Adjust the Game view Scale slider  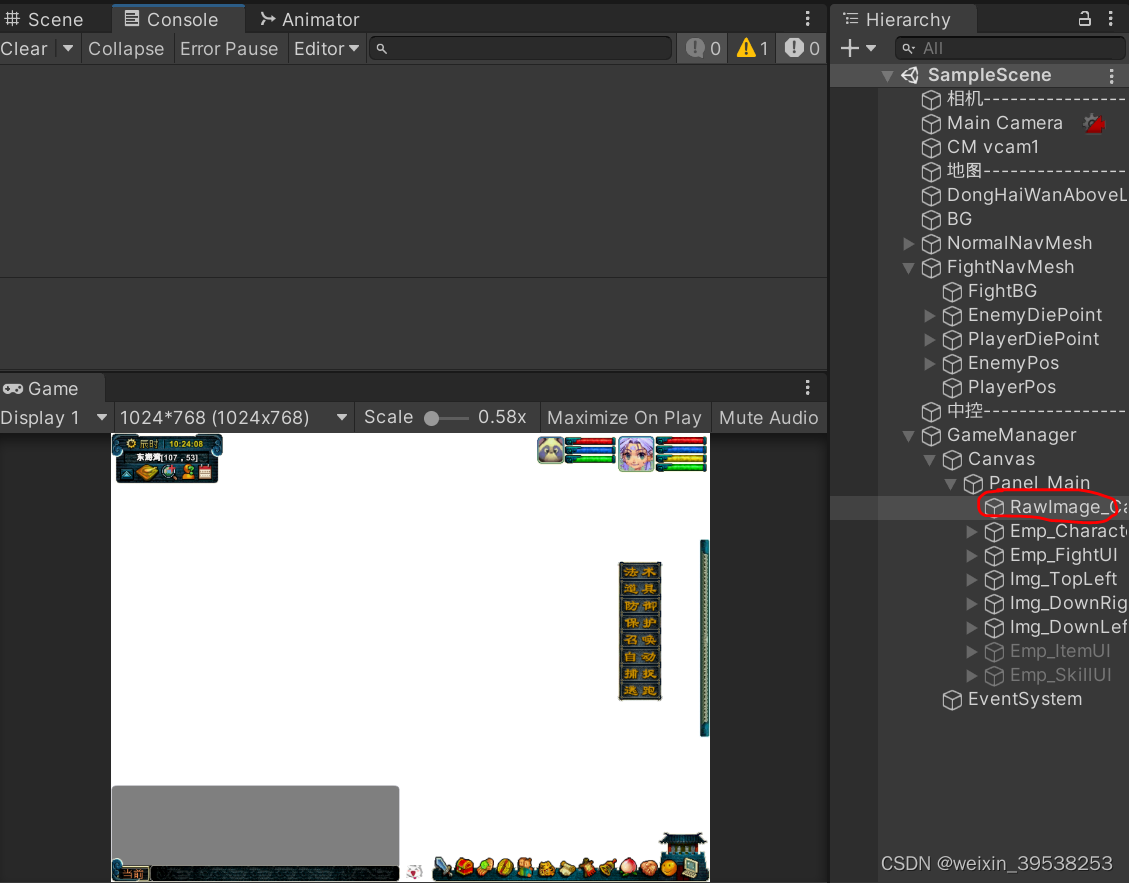(446, 418)
